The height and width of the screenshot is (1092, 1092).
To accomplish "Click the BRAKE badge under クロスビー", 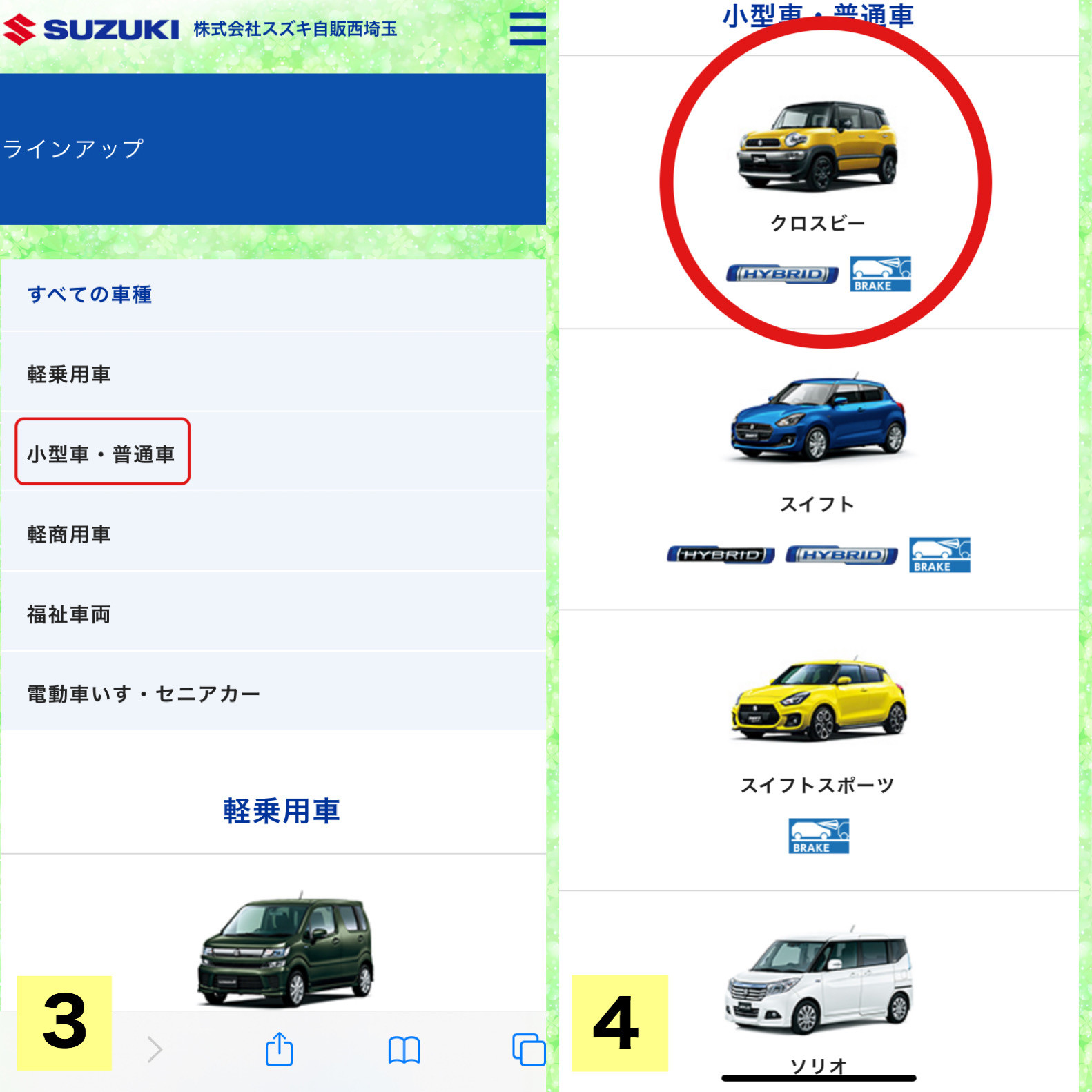I will (880, 274).
